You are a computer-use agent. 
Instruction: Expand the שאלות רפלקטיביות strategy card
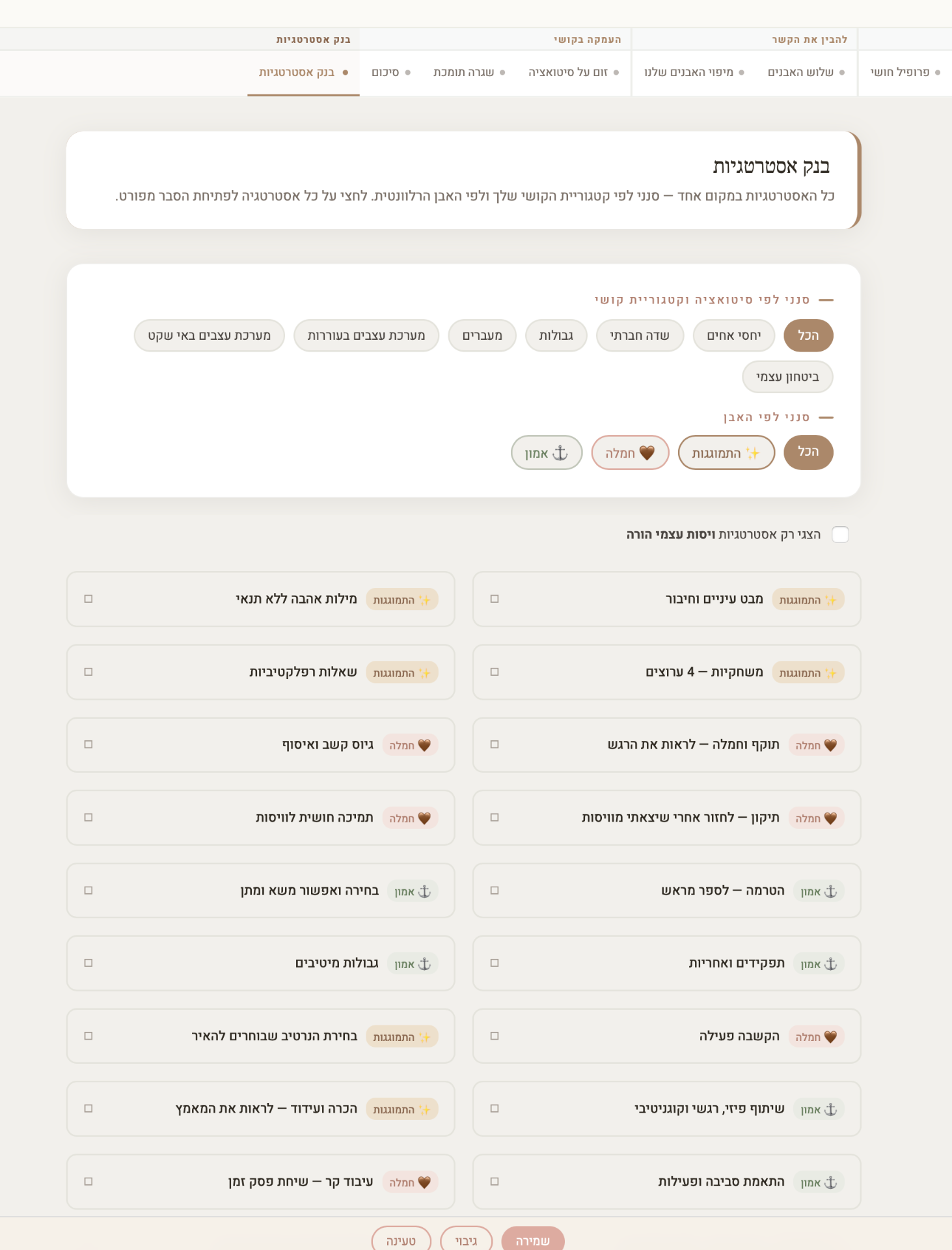(x=260, y=672)
